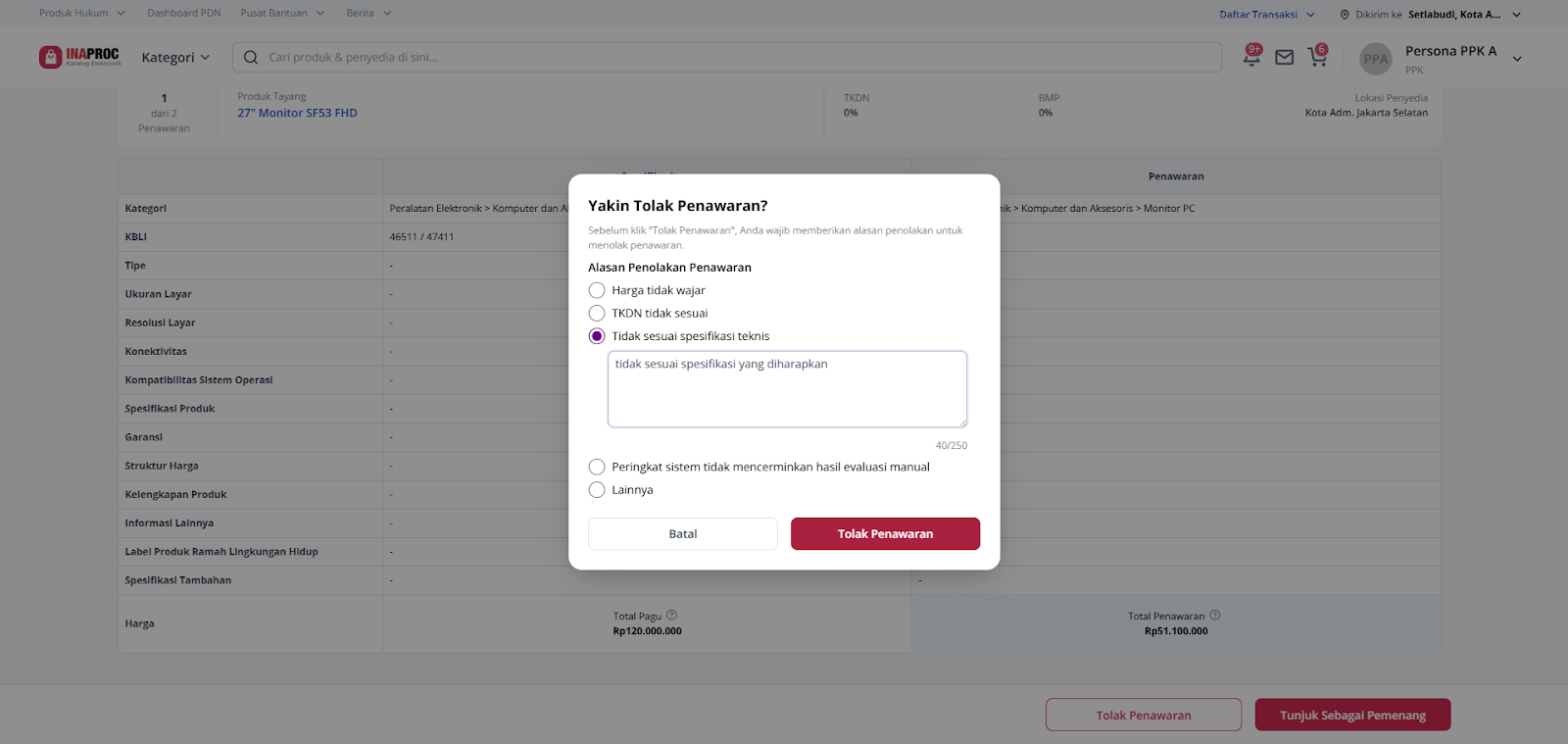Viewport: 1568px width, 744px height.
Task: Click the Total Penawaran help icon
Action: [x=1215, y=616]
